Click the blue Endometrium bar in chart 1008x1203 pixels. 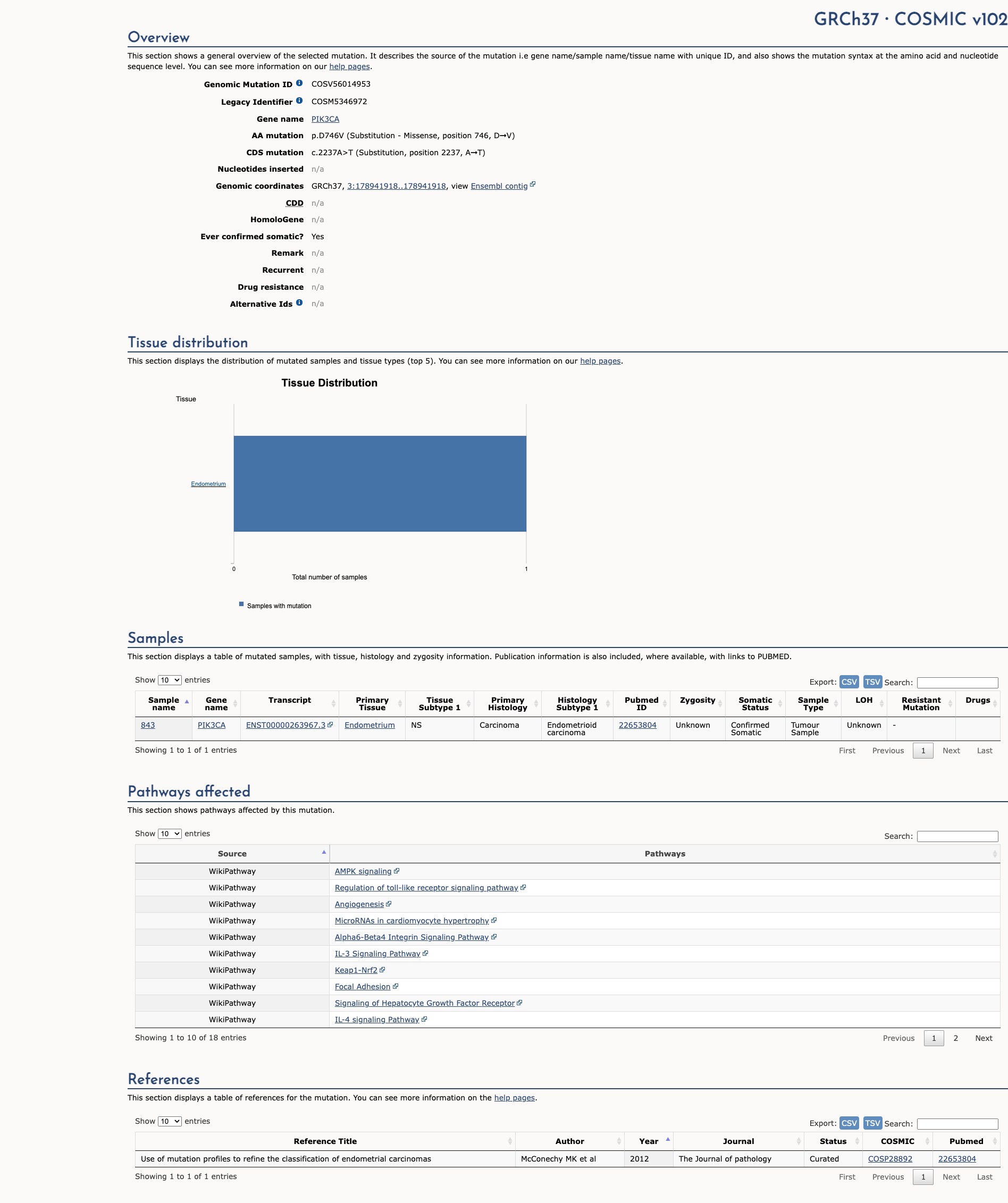[380, 484]
